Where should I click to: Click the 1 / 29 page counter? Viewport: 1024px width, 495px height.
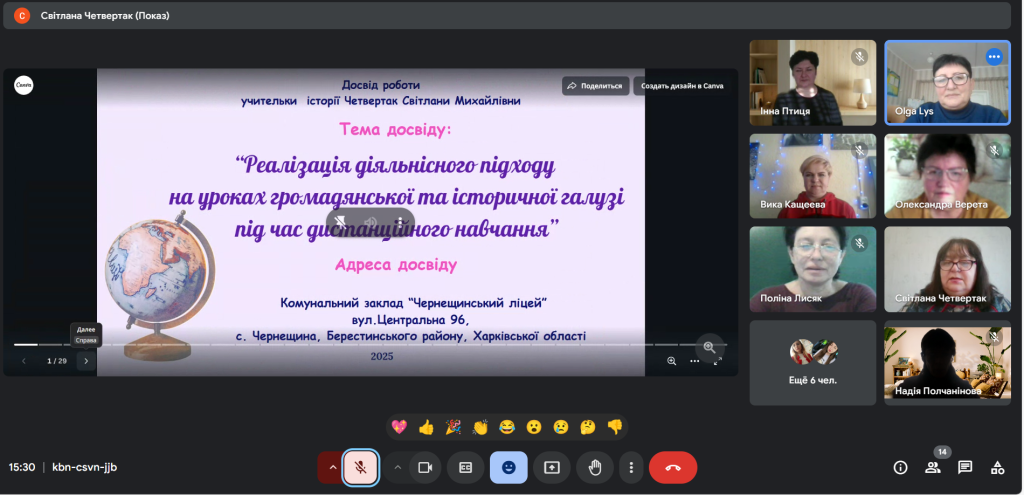(x=57, y=360)
